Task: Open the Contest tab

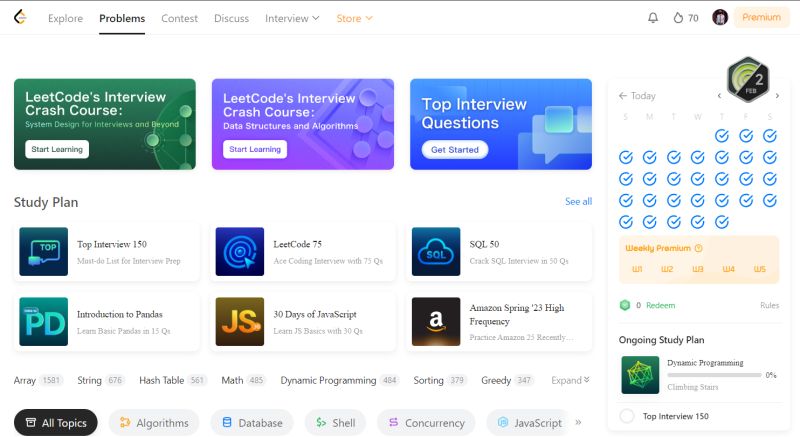Action: point(179,18)
